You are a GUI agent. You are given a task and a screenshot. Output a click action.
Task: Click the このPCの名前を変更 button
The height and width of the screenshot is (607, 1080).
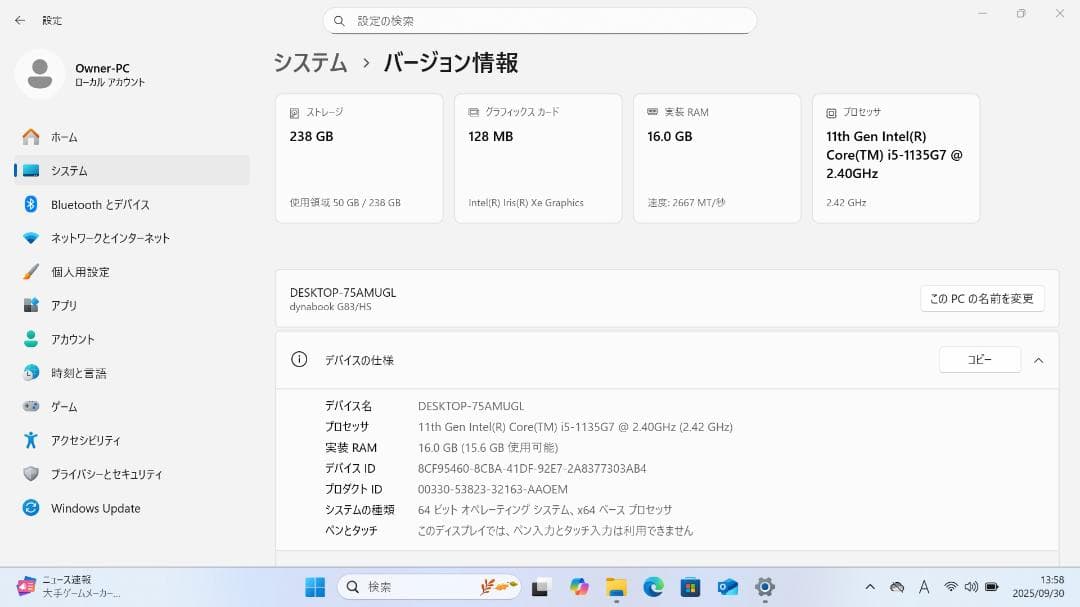pyautogui.click(x=982, y=298)
